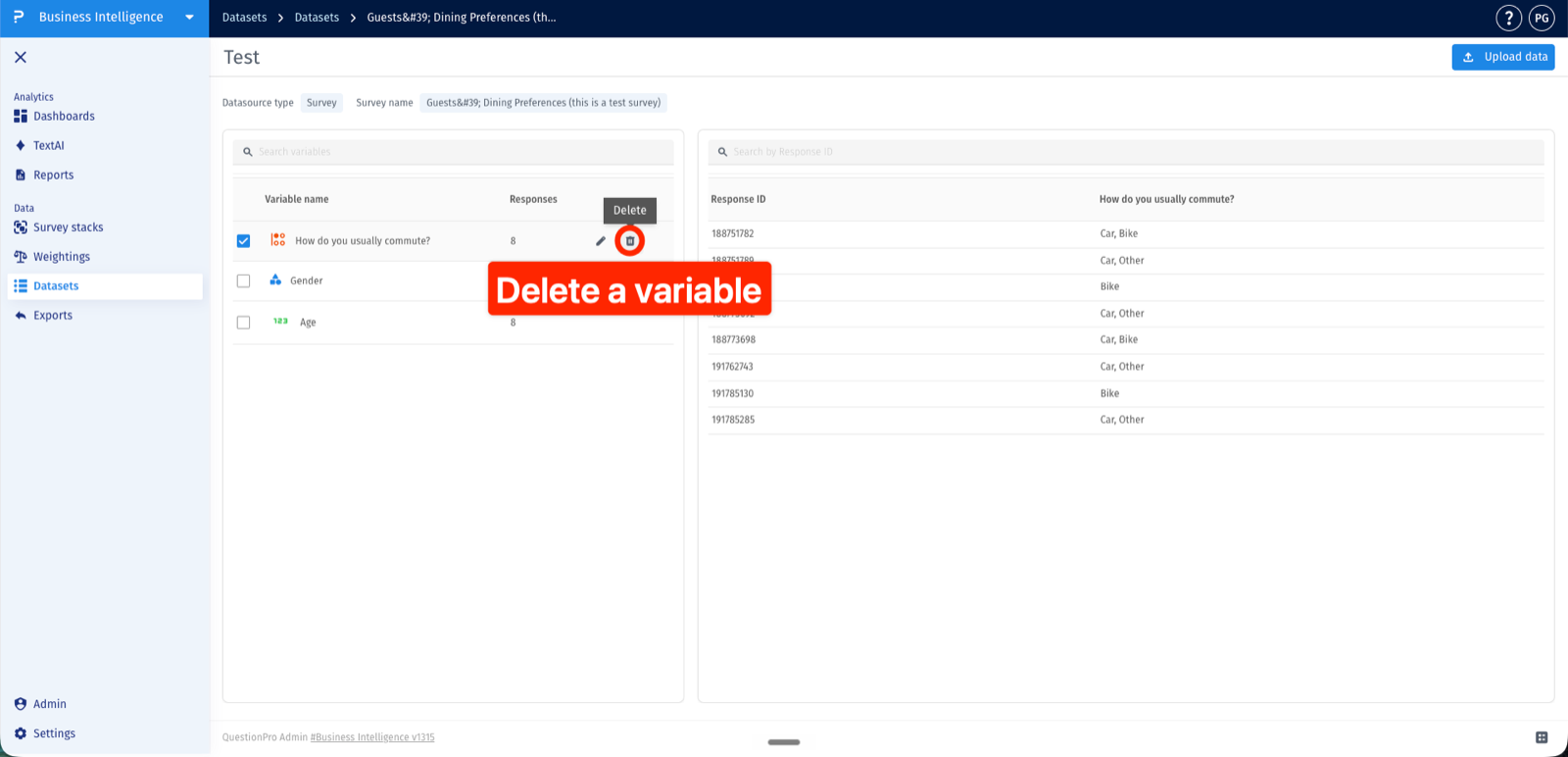The height and width of the screenshot is (757, 1568).
Task: Click the Survey stacks icon
Action: [x=21, y=227]
